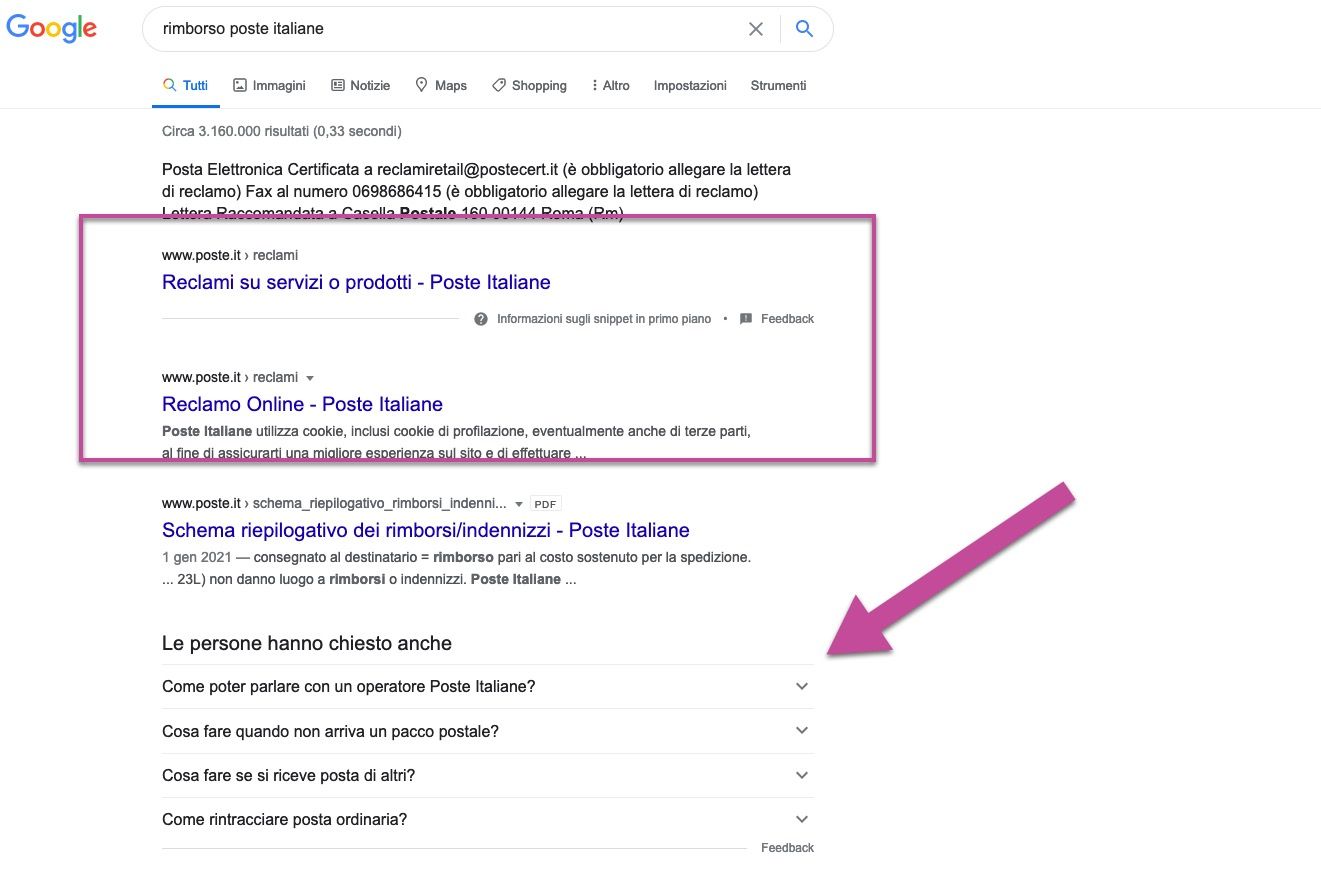
Task: Select the Tutti tab
Action: click(x=186, y=86)
